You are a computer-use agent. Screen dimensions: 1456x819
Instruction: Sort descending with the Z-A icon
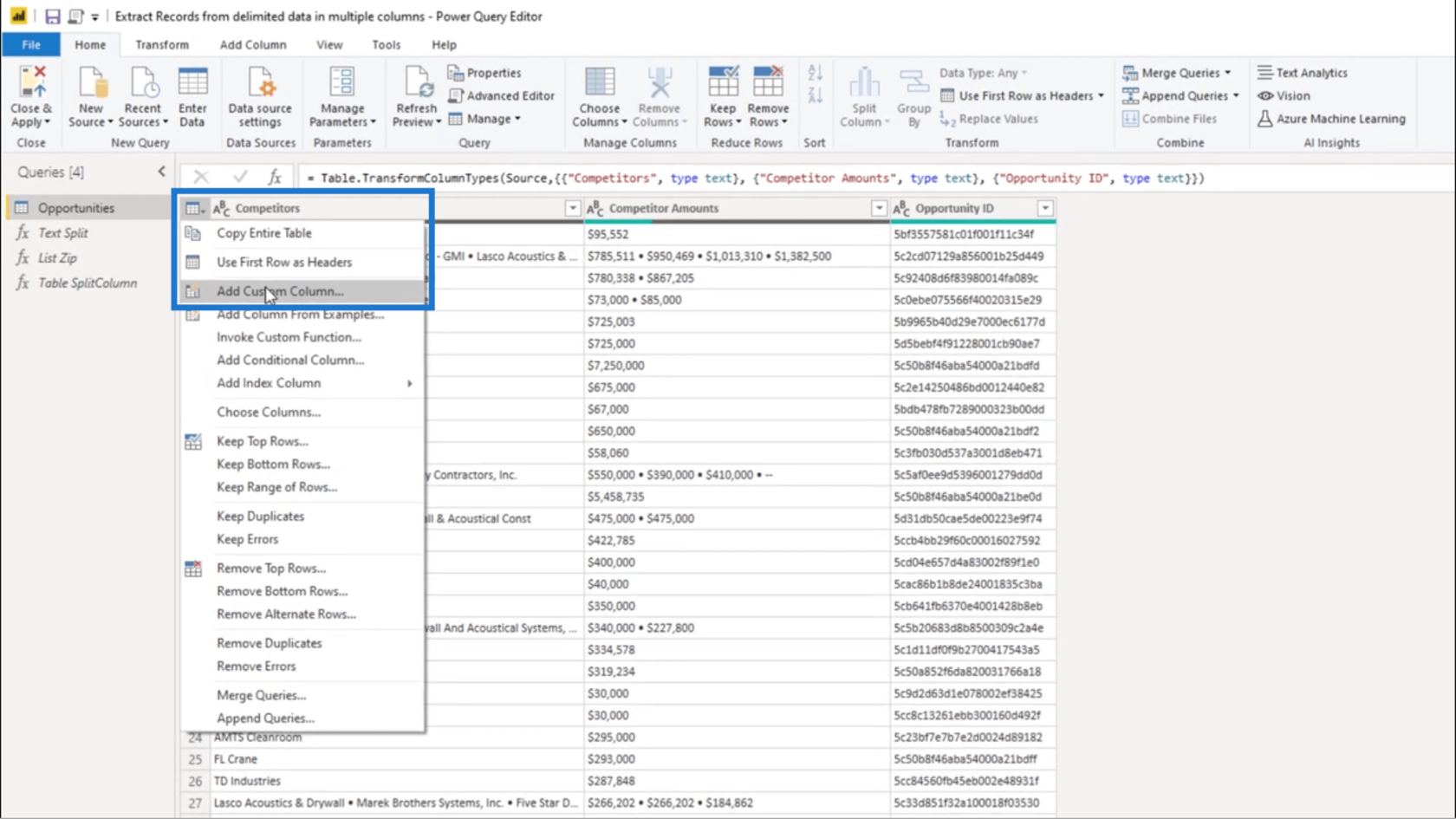815,95
